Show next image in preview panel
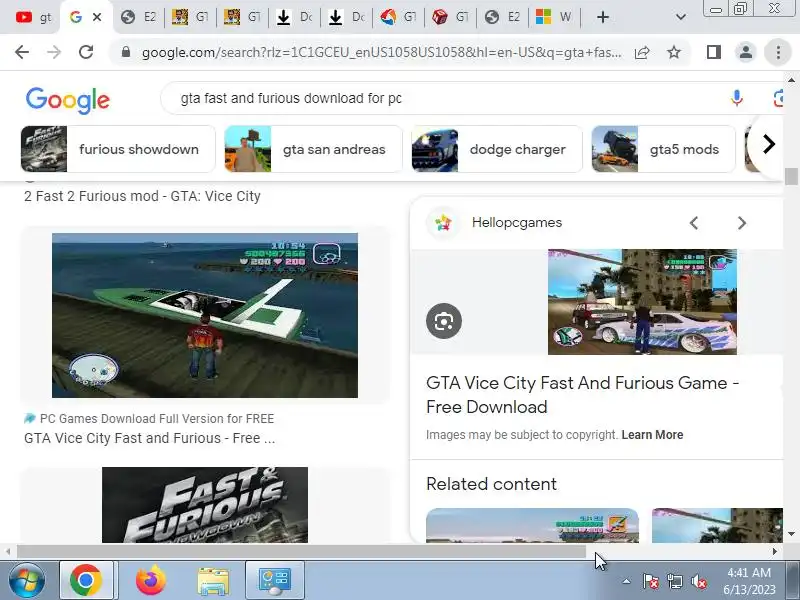 (742, 223)
